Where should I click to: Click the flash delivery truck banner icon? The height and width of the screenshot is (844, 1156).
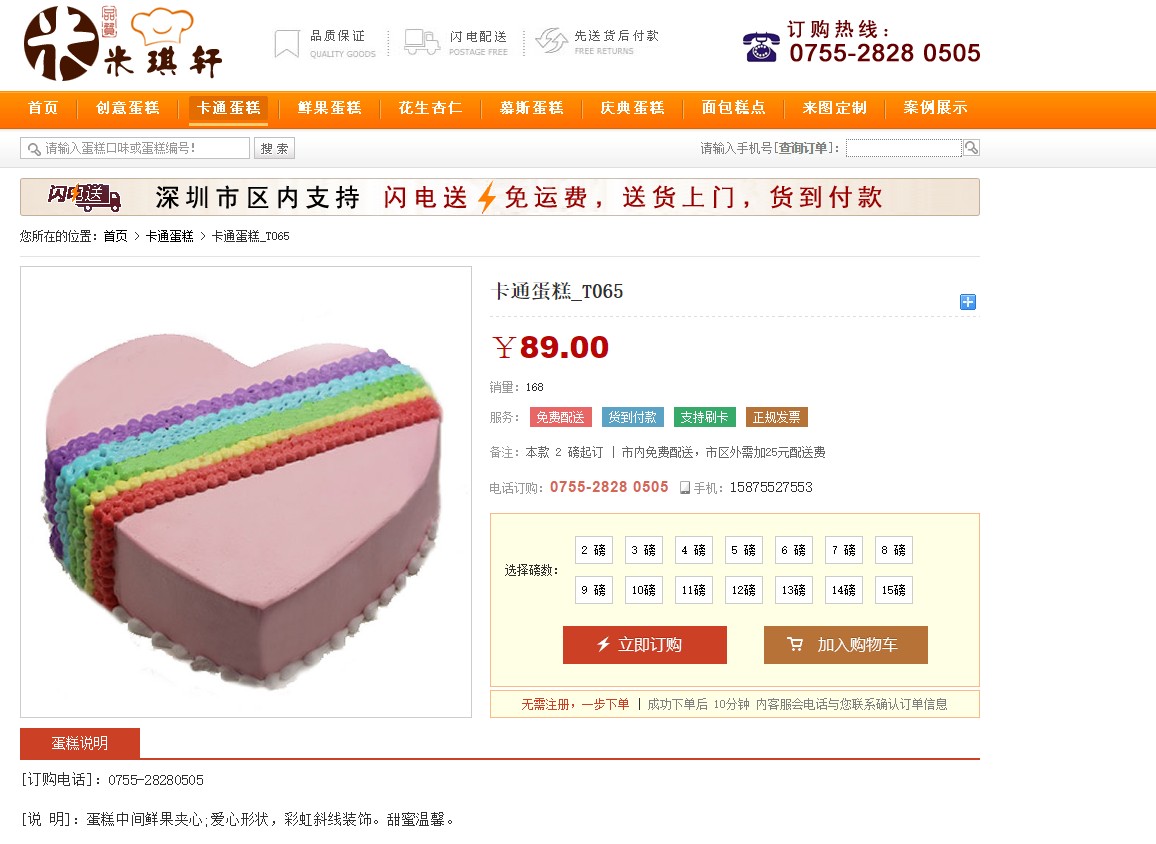[x=84, y=197]
